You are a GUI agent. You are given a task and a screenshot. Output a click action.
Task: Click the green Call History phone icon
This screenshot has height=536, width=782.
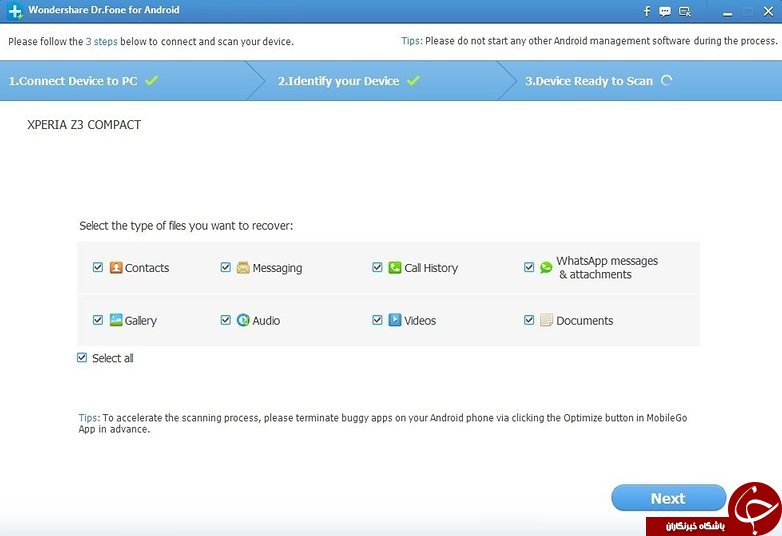click(394, 268)
